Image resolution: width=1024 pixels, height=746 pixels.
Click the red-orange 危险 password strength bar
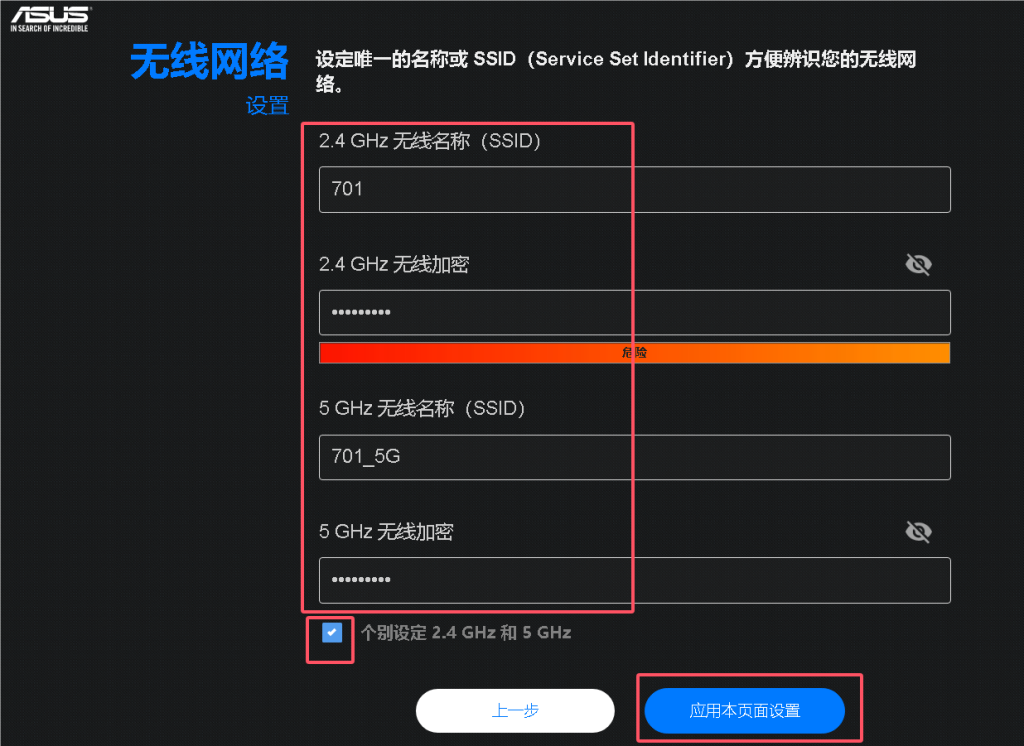pyautogui.click(x=634, y=353)
